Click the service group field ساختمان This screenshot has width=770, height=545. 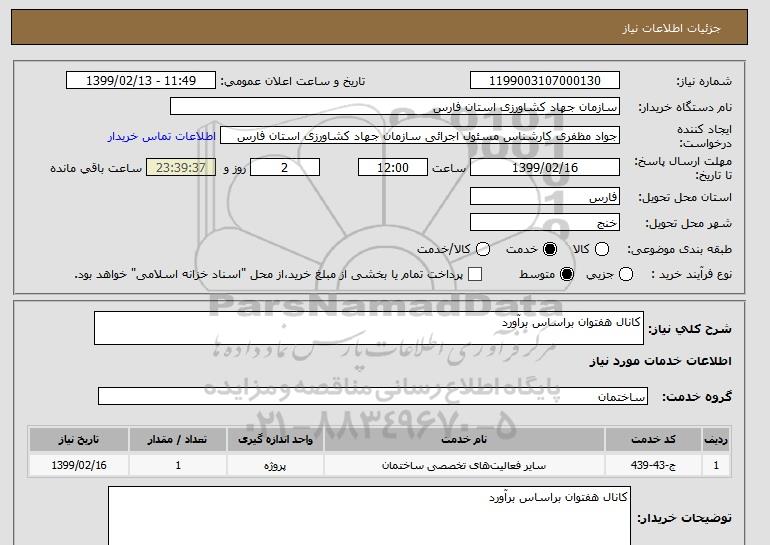[373, 396]
